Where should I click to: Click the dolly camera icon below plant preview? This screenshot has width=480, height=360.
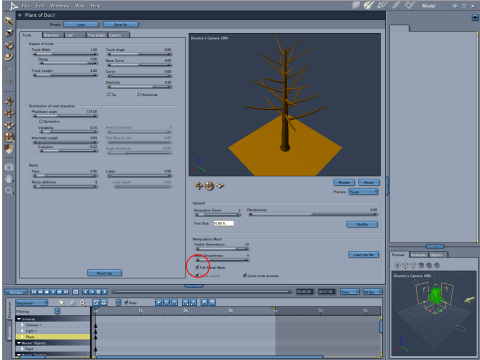(x=220, y=186)
